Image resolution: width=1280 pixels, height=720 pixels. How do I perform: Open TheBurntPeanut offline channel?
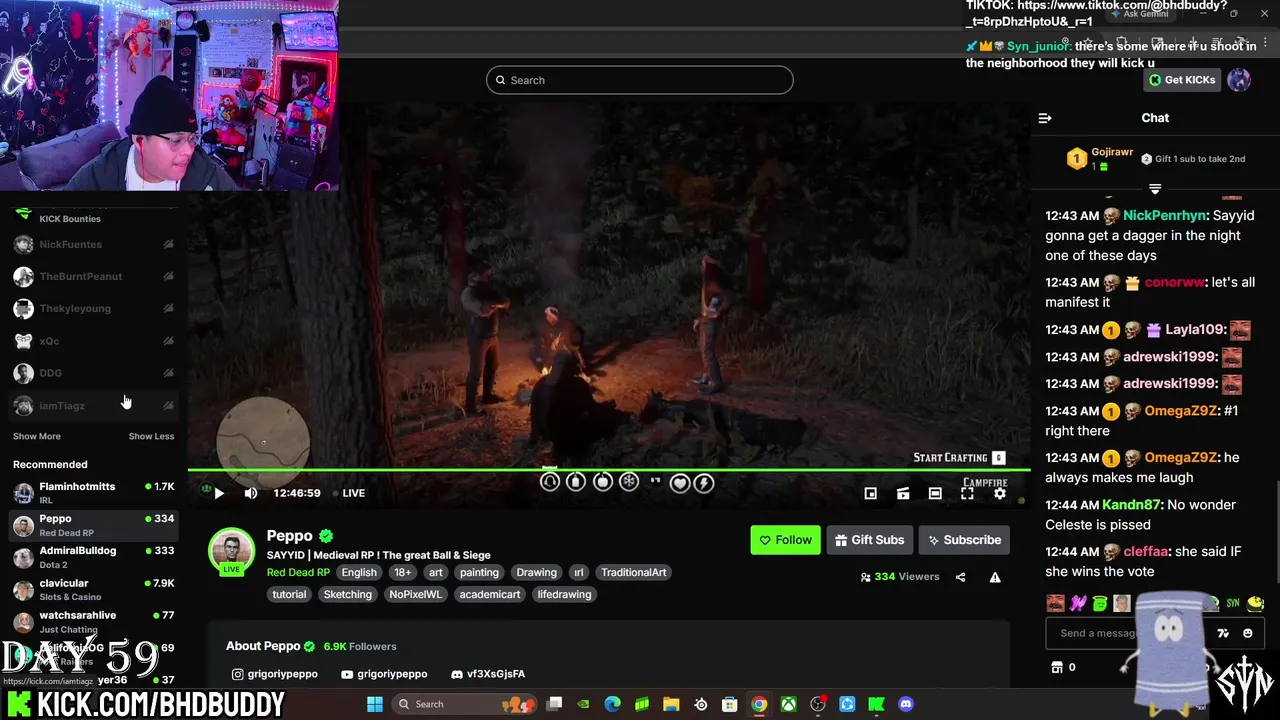pos(94,276)
